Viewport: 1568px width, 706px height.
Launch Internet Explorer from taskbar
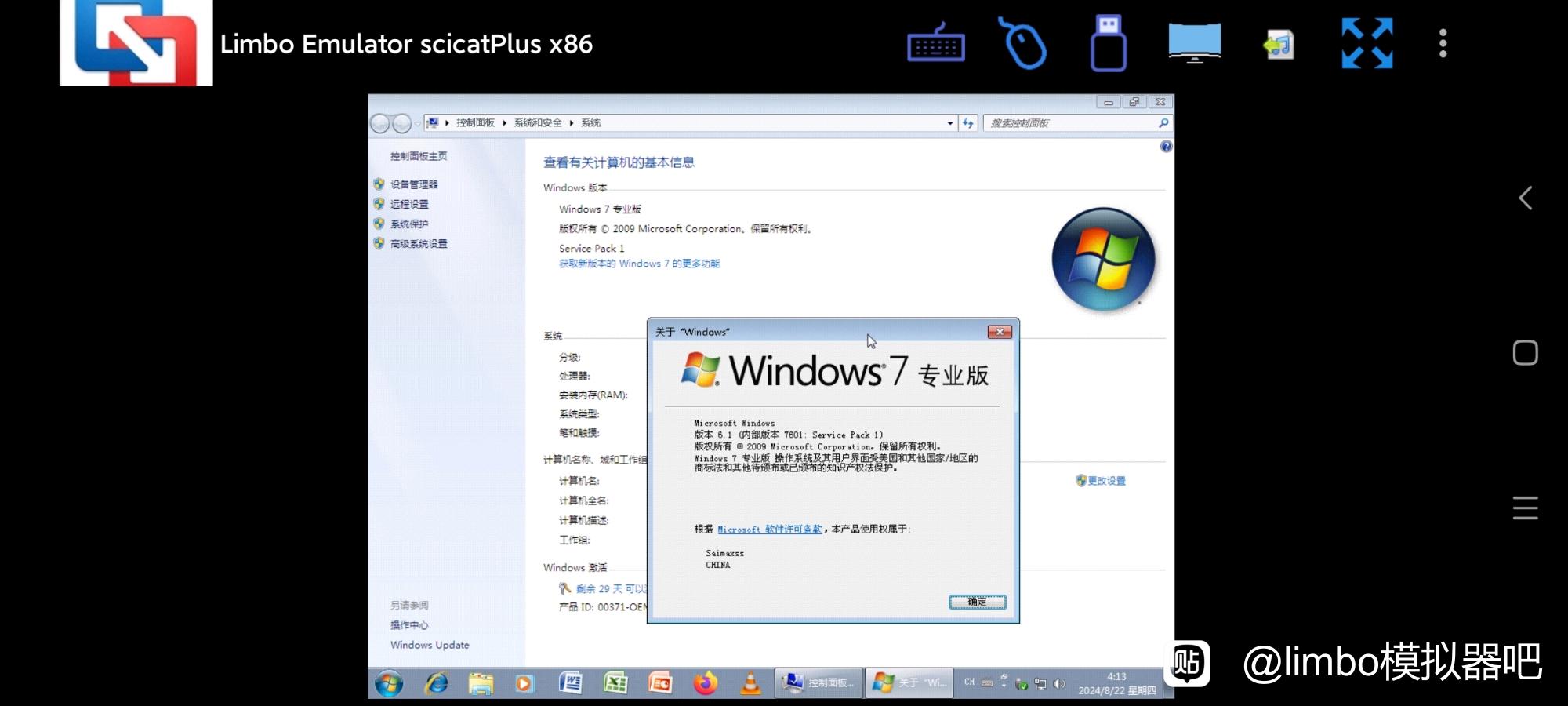click(x=437, y=683)
